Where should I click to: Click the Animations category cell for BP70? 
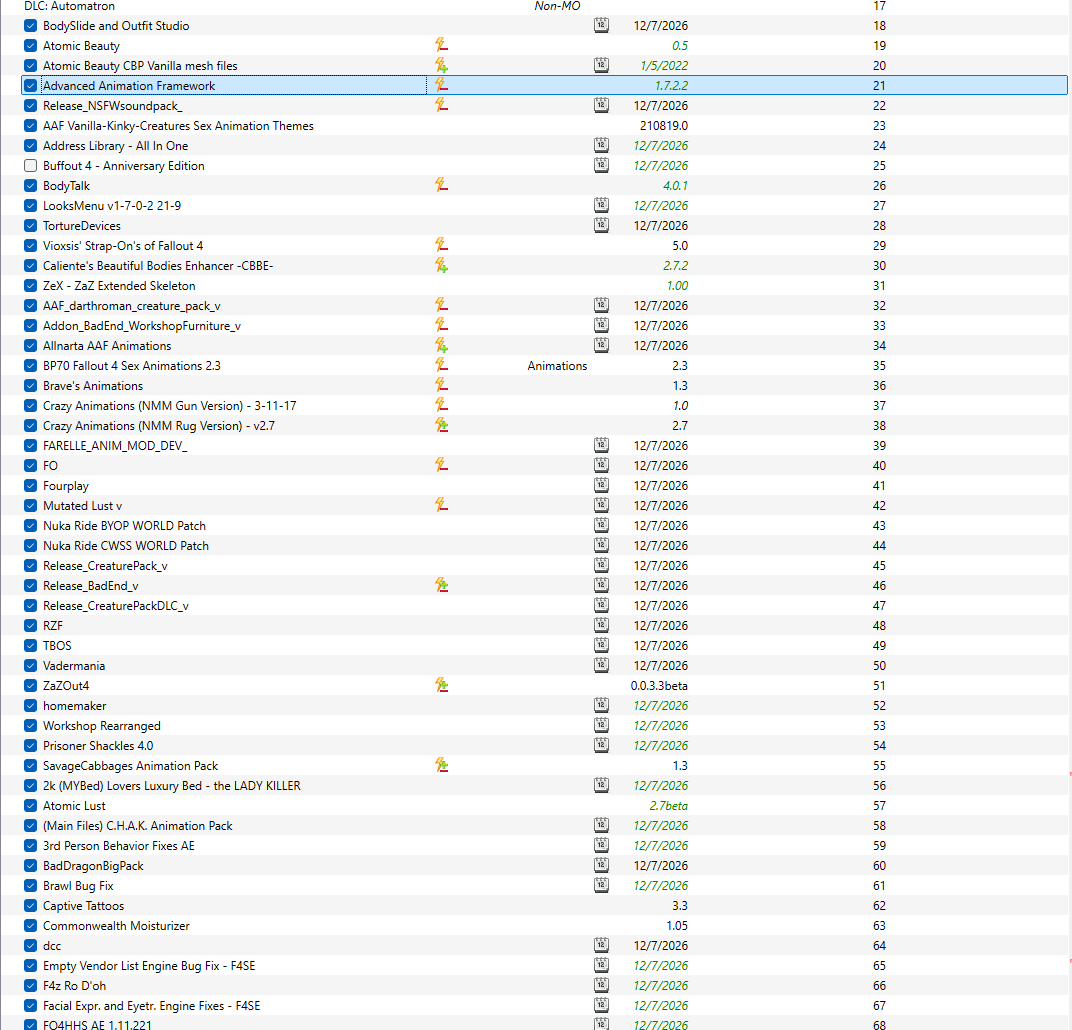(557, 366)
